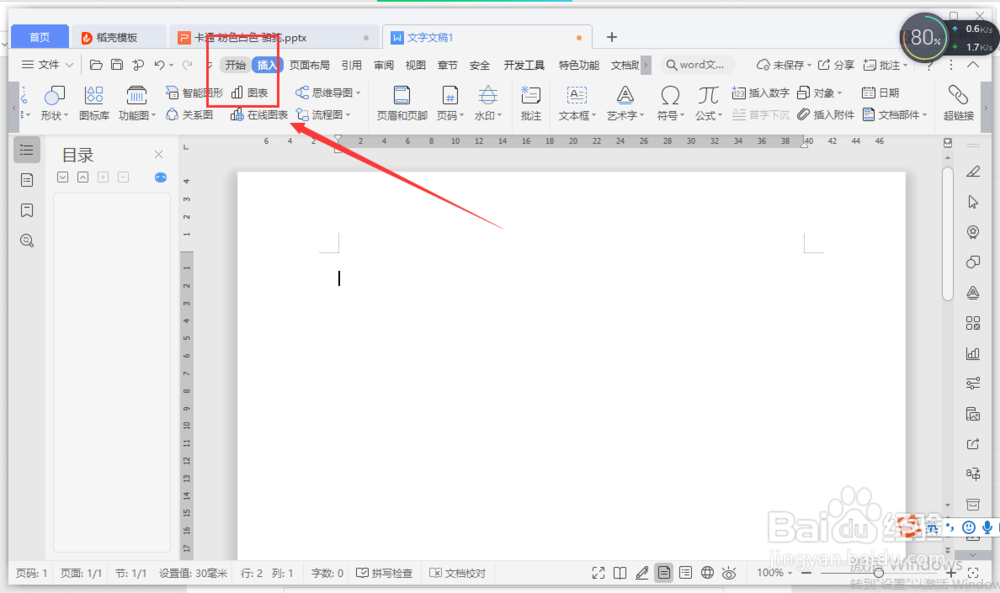Open the Icon Library (图标库)
This screenshot has width=1000, height=593.
click(94, 103)
